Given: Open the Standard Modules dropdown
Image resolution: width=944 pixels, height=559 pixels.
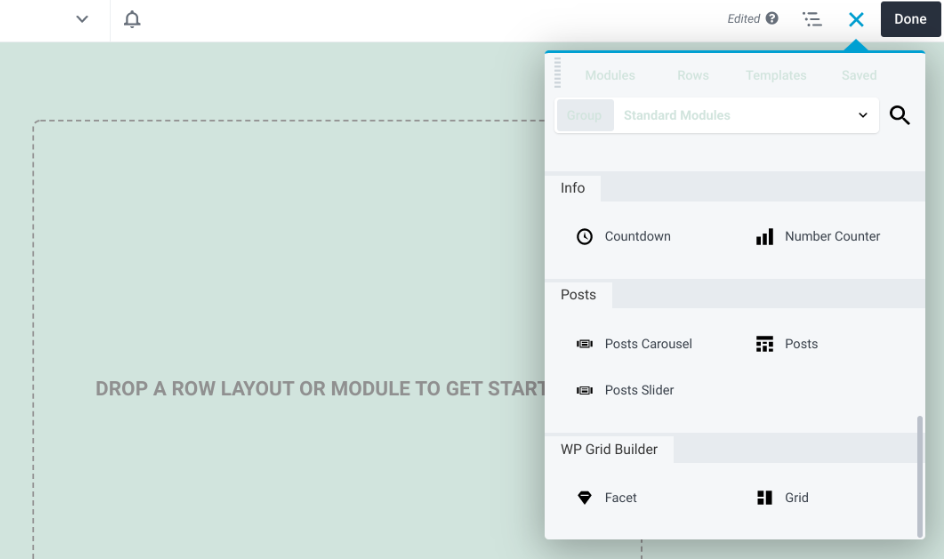Looking at the screenshot, I should point(746,115).
